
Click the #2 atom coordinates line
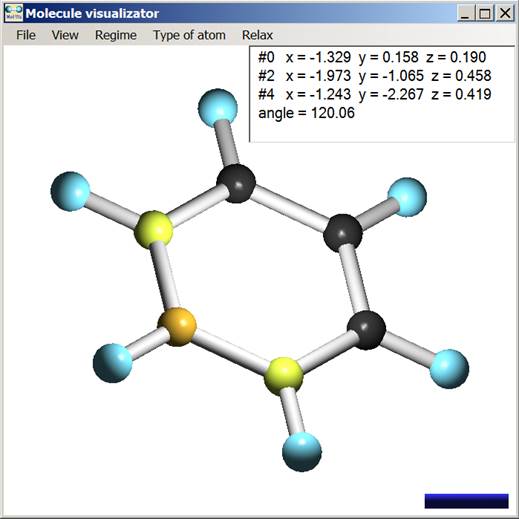tap(375, 76)
